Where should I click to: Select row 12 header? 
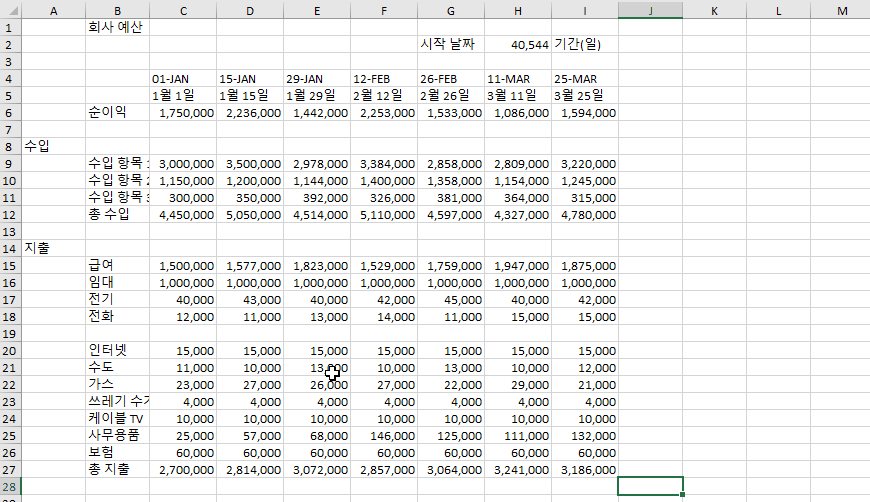[x=11, y=215]
